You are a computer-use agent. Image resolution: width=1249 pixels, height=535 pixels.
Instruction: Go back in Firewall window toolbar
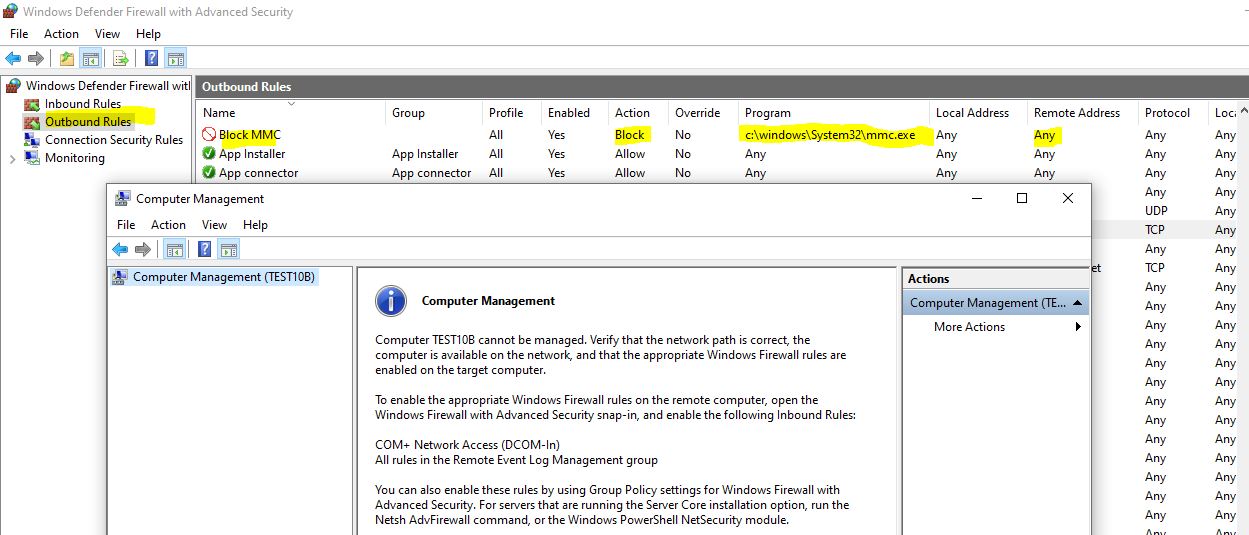(x=13, y=58)
